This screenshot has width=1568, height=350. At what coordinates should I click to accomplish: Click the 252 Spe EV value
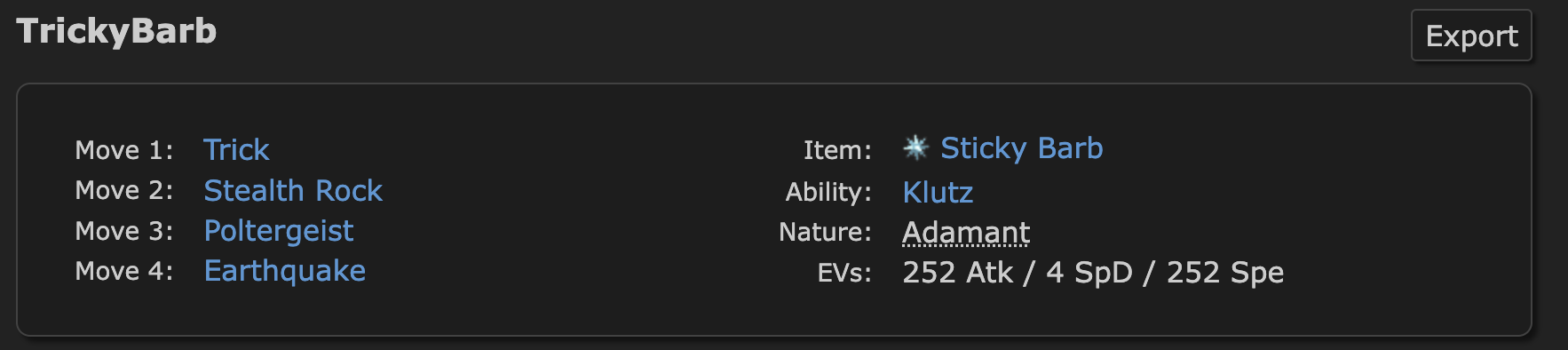click(x=1225, y=273)
